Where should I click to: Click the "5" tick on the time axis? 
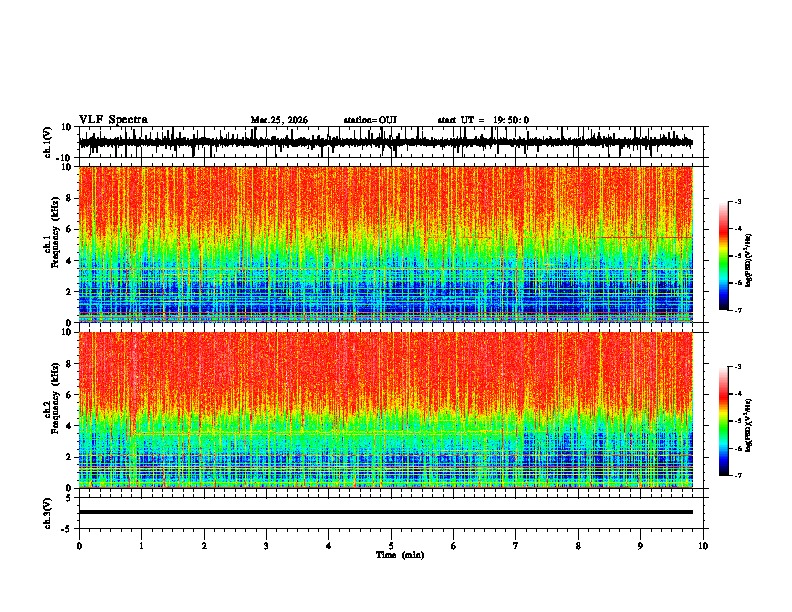(391, 546)
